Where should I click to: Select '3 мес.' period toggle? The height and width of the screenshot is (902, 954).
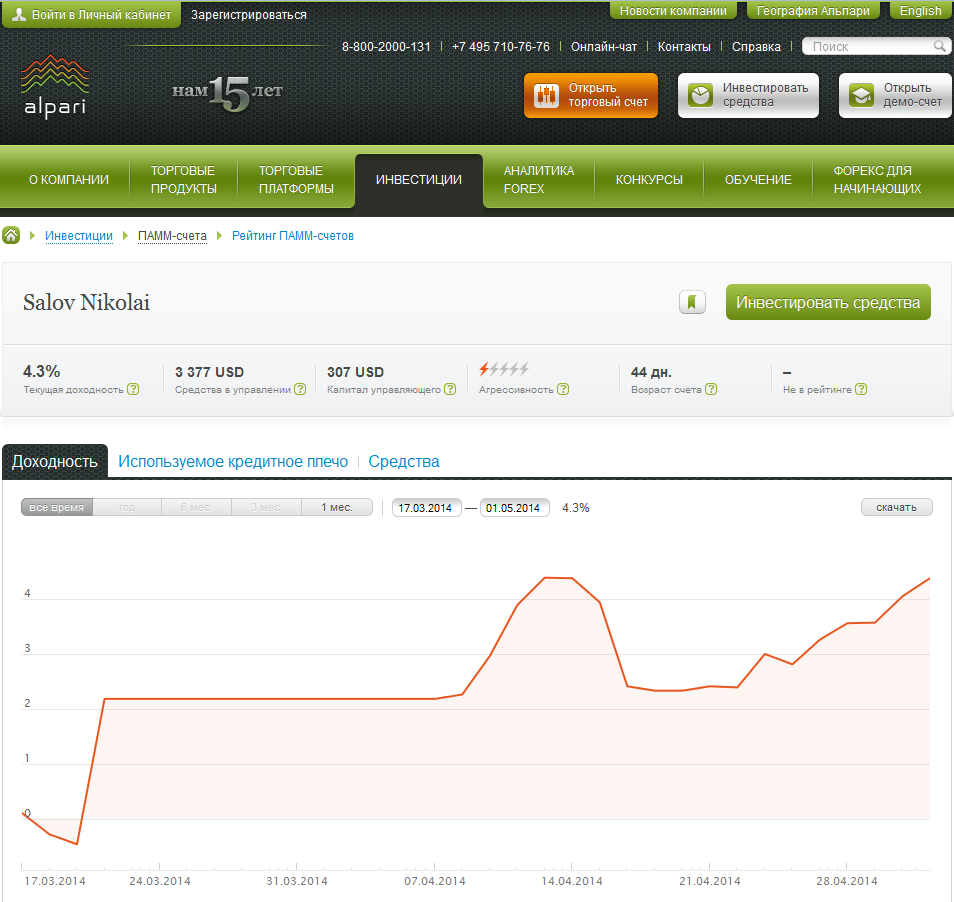point(266,507)
